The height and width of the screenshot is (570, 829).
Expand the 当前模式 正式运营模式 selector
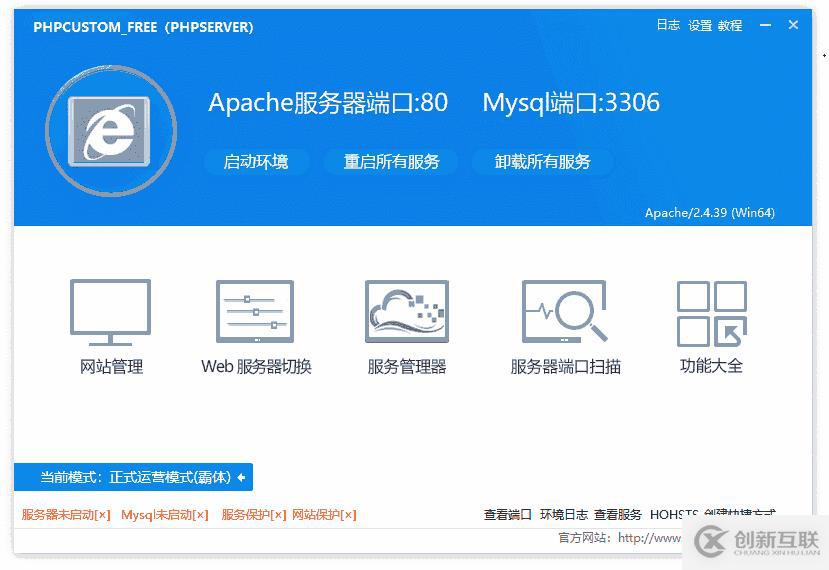[x=133, y=477]
